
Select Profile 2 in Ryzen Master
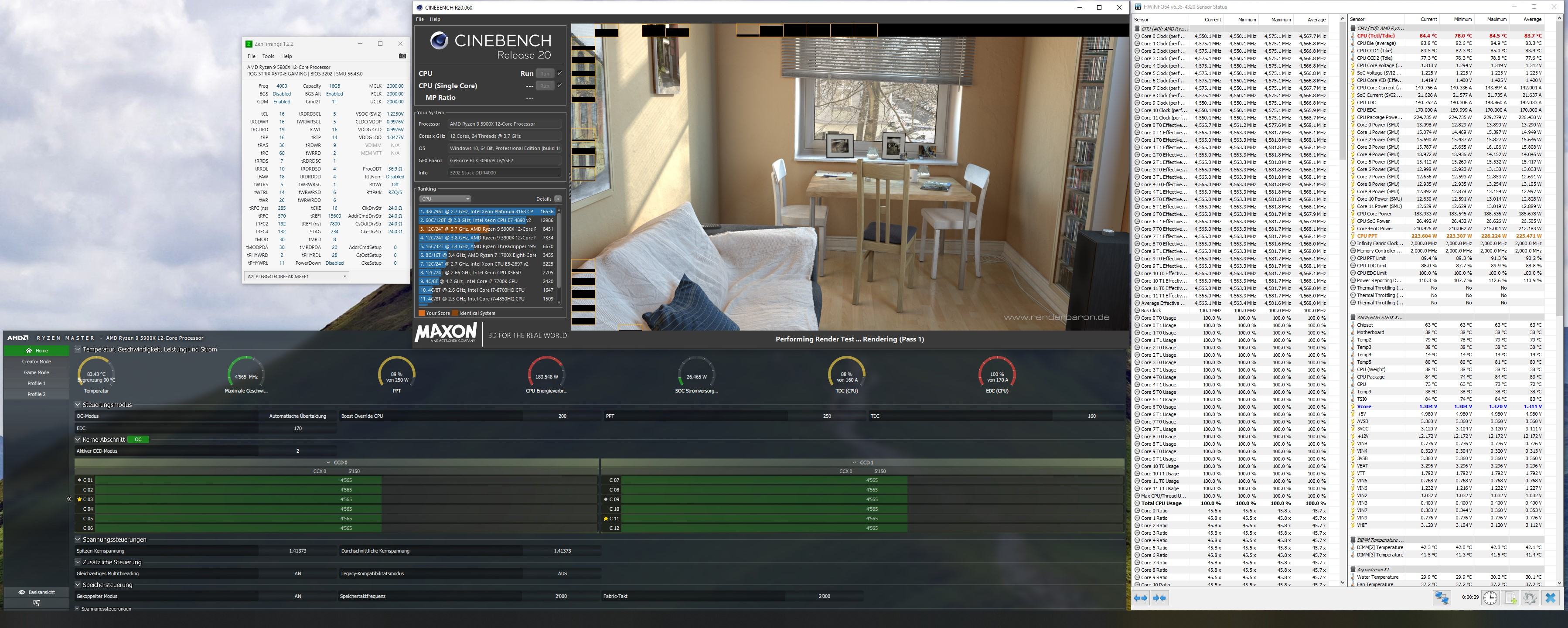coord(37,394)
